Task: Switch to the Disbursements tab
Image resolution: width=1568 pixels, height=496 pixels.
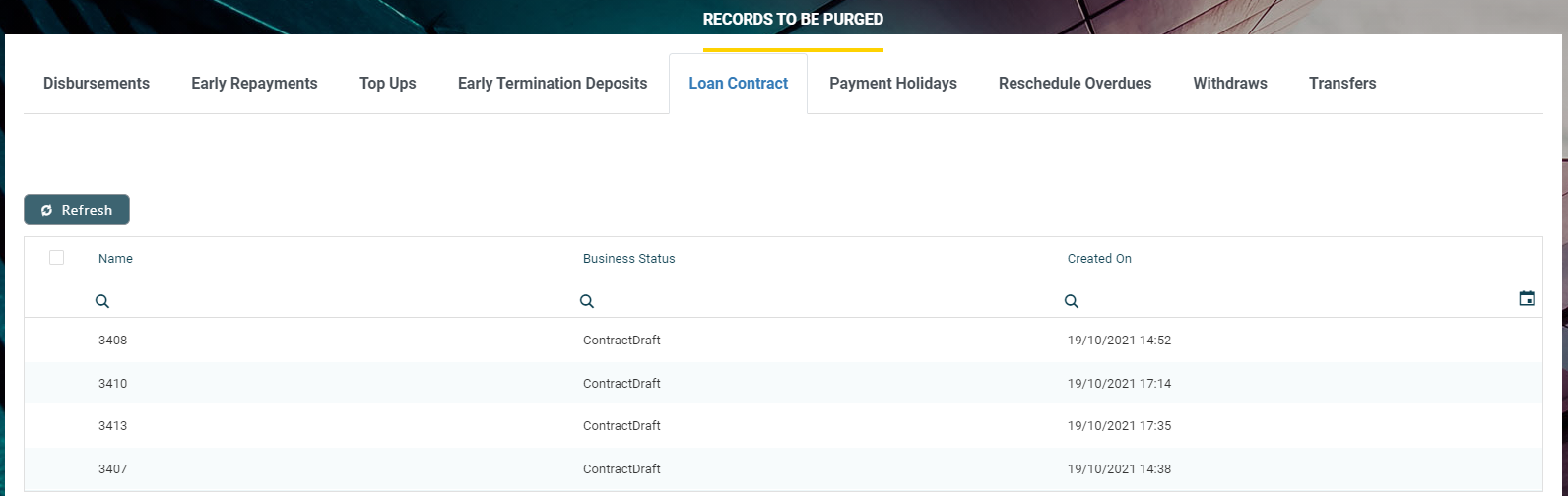Action: pyautogui.click(x=97, y=84)
